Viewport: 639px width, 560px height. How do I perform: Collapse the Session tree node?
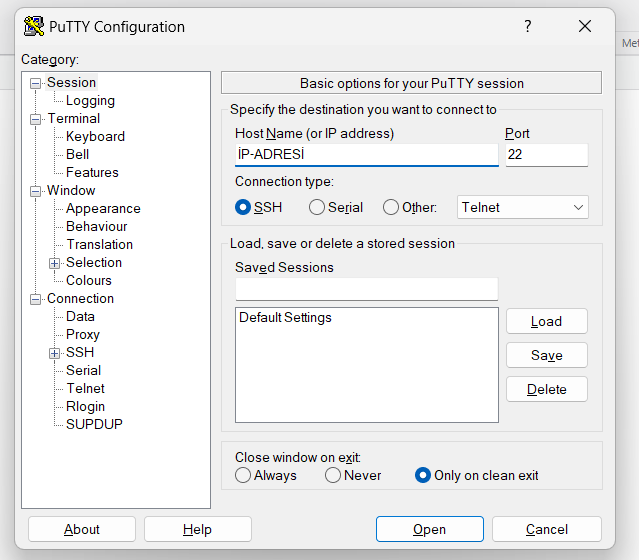pyautogui.click(x=35, y=84)
